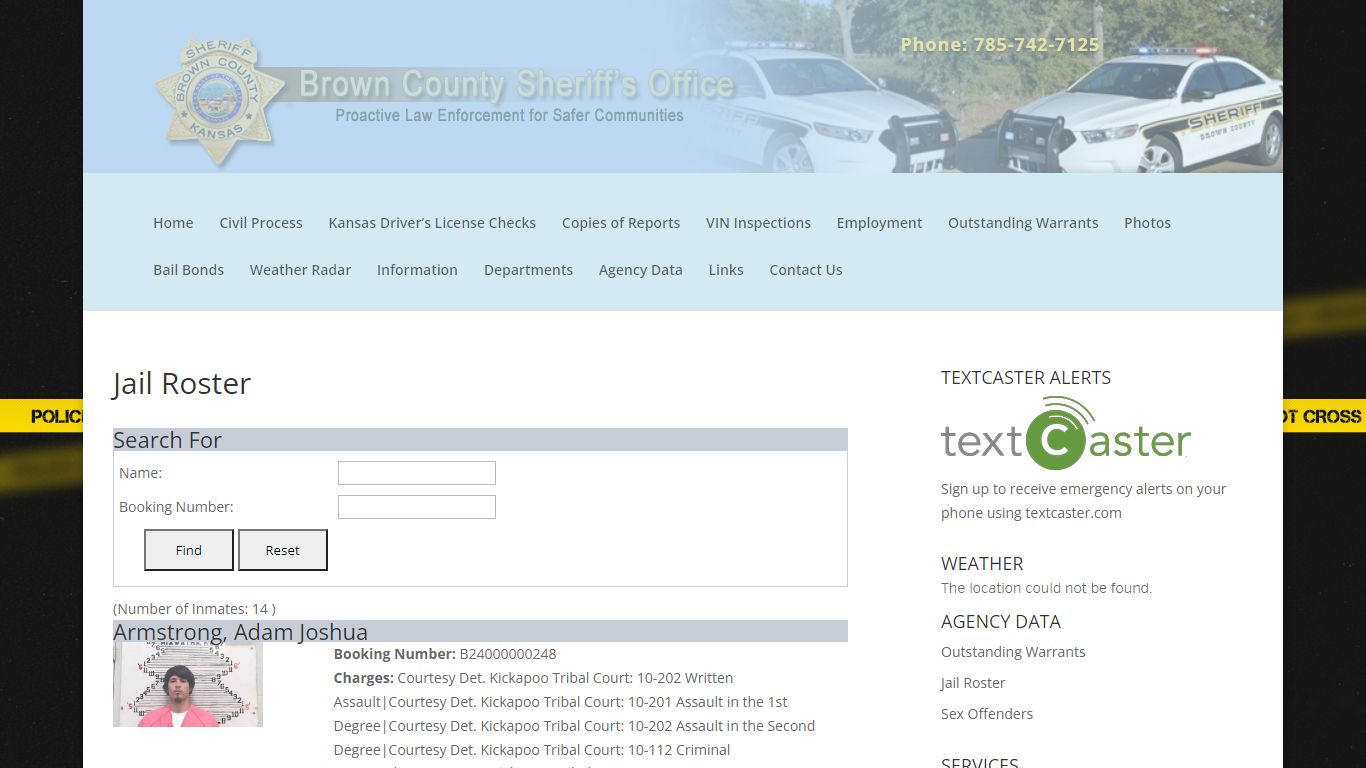Click the WEATHER sidebar heading
The image size is (1366, 768).
click(982, 564)
